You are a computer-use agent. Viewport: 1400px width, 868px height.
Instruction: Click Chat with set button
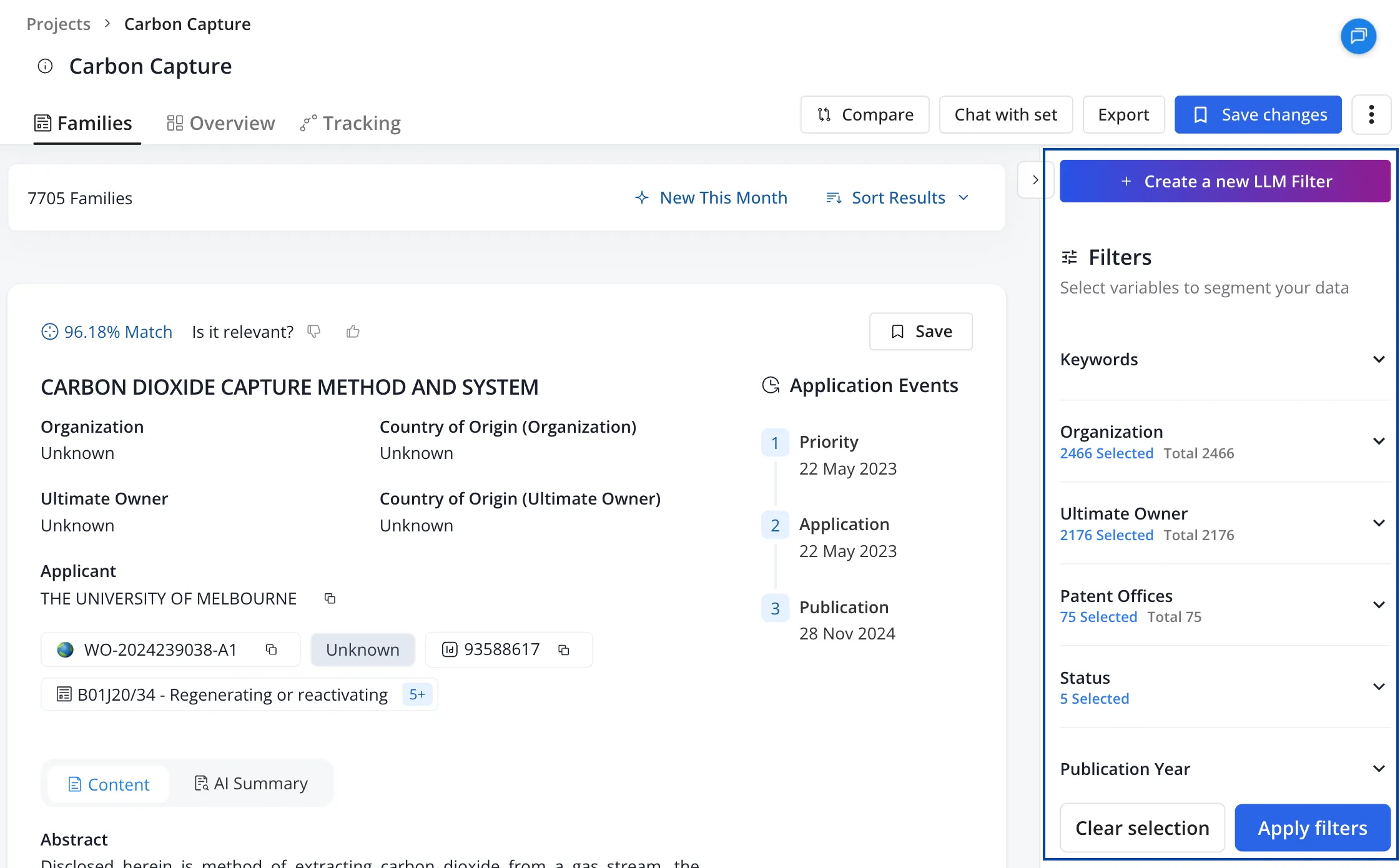click(1006, 115)
